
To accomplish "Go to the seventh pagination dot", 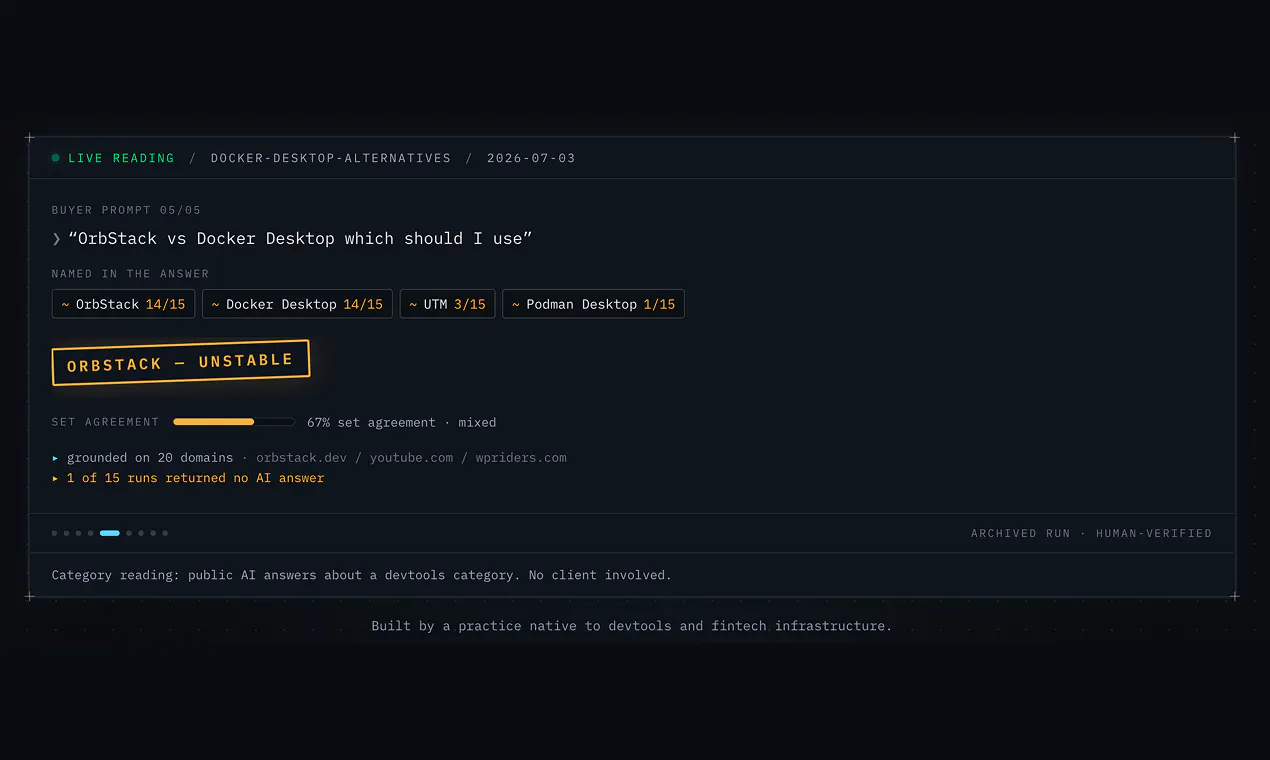I will pyautogui.click(x=141, y=533).
